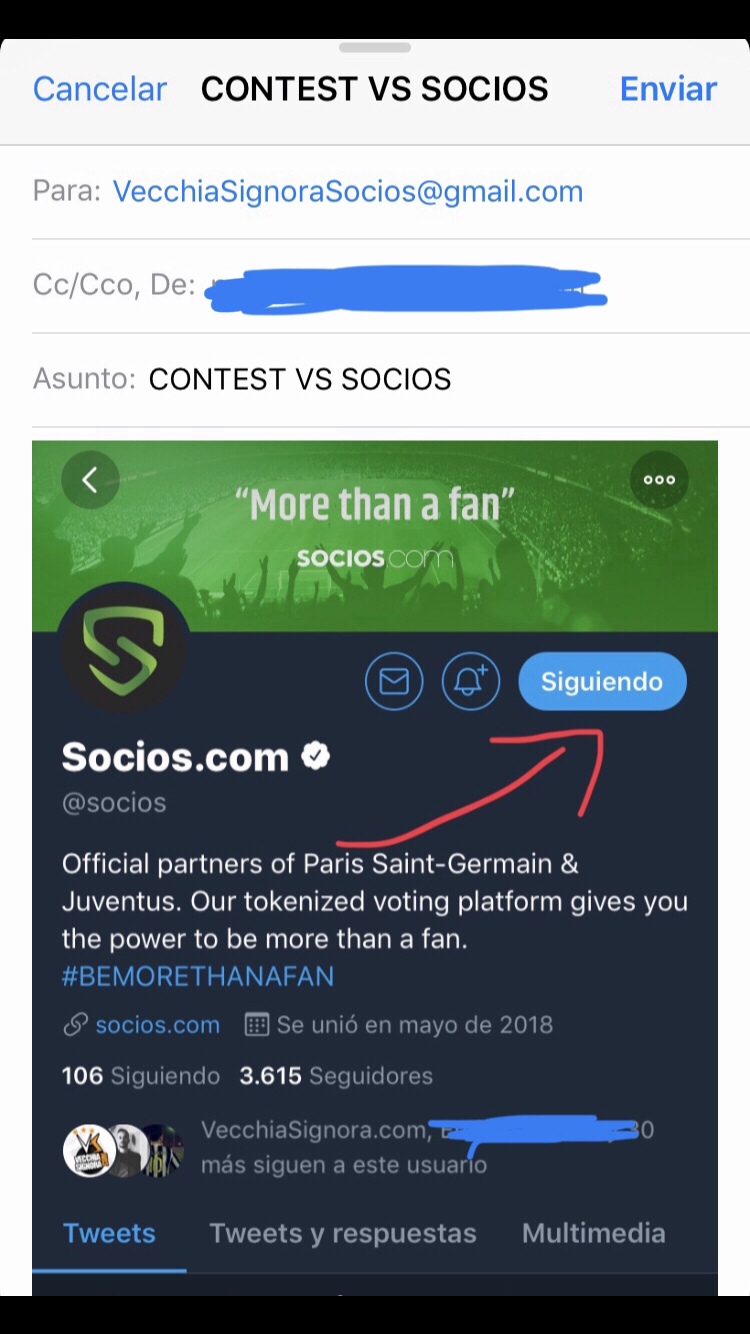Click the Para recipient email address
Viewport: 750px width, 1334px height.
click(348, 192)
